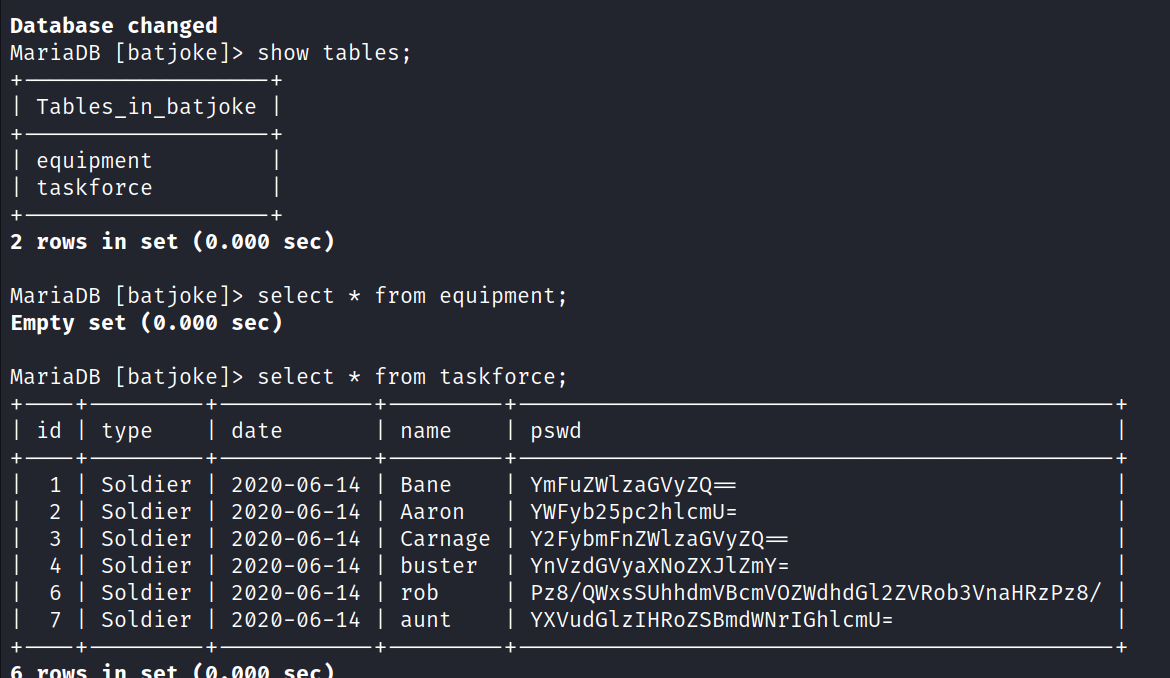The image size is (1170, 678).
Task: Click the Tables_in_batjoke column header
Action: tap(146, 107)
